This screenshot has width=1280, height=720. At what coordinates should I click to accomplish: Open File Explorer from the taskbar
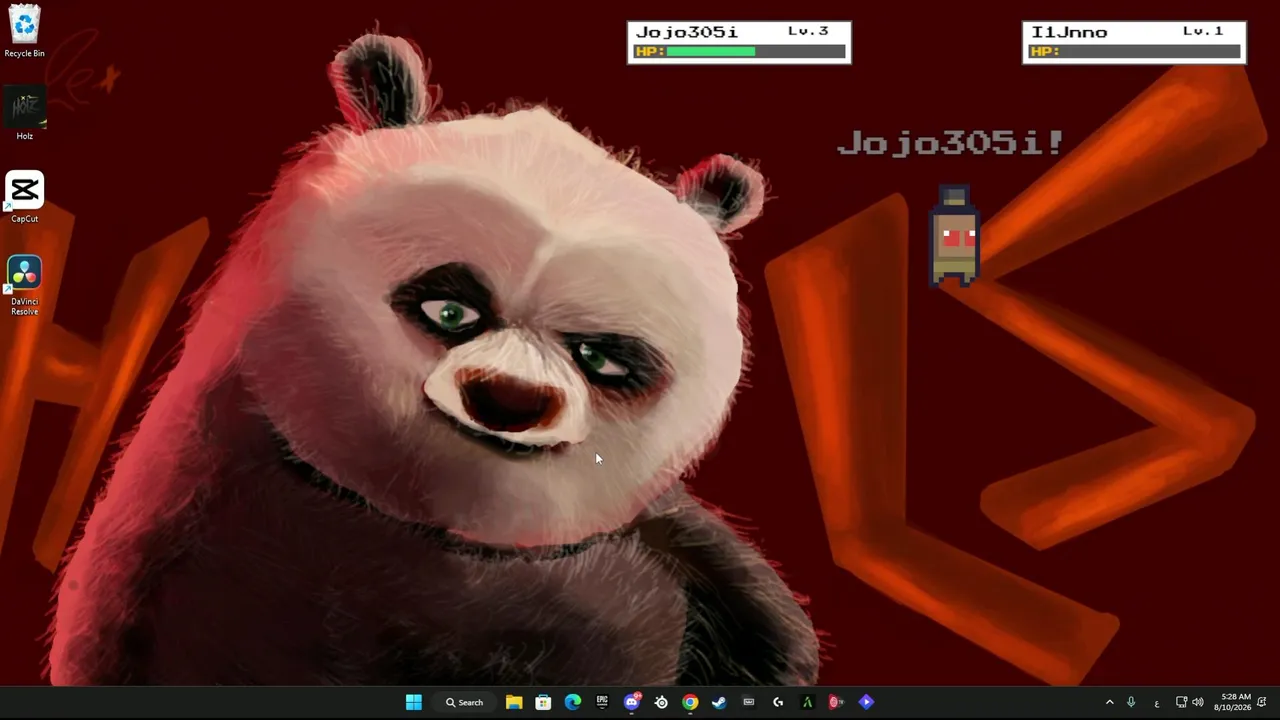pos(514,702)
